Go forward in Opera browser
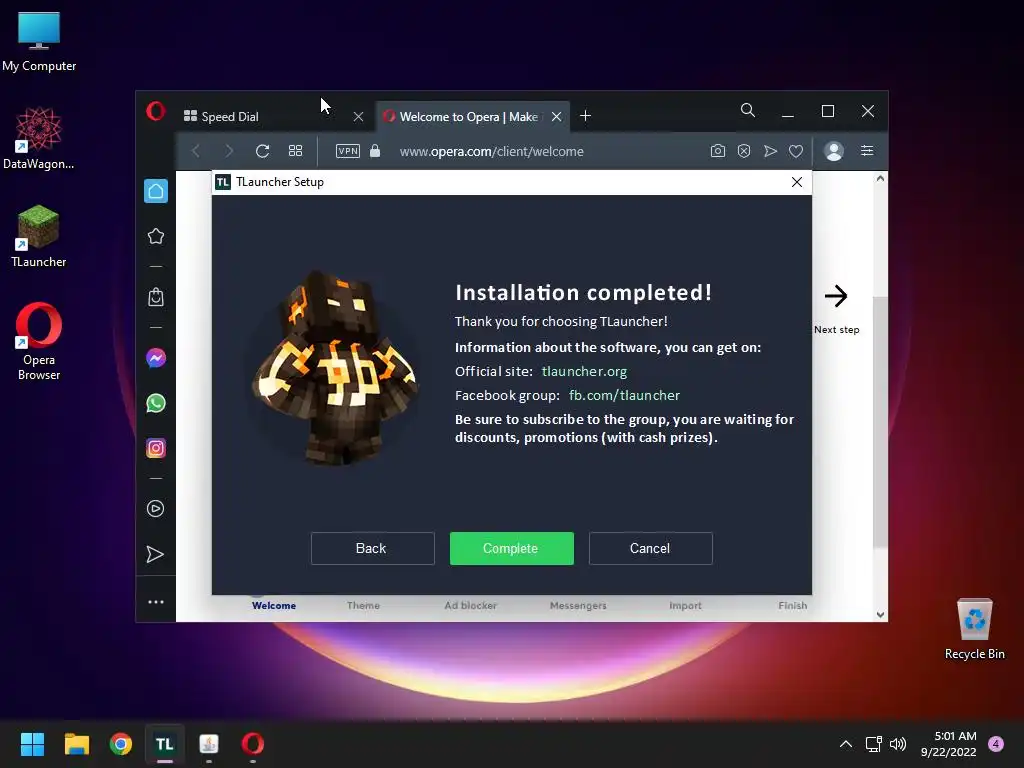1024x768 pixels. [229, 151]
